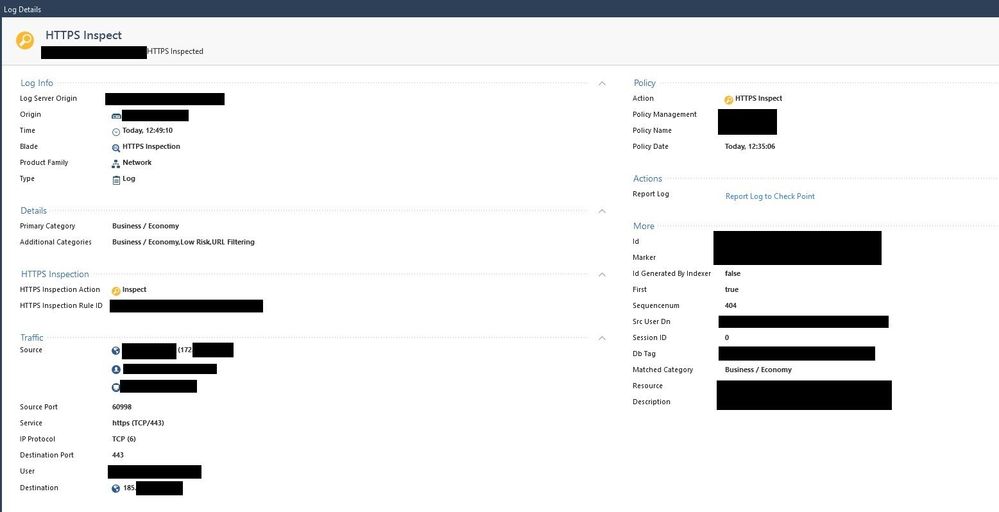Click the clock icon beside Time

(116, 131)
